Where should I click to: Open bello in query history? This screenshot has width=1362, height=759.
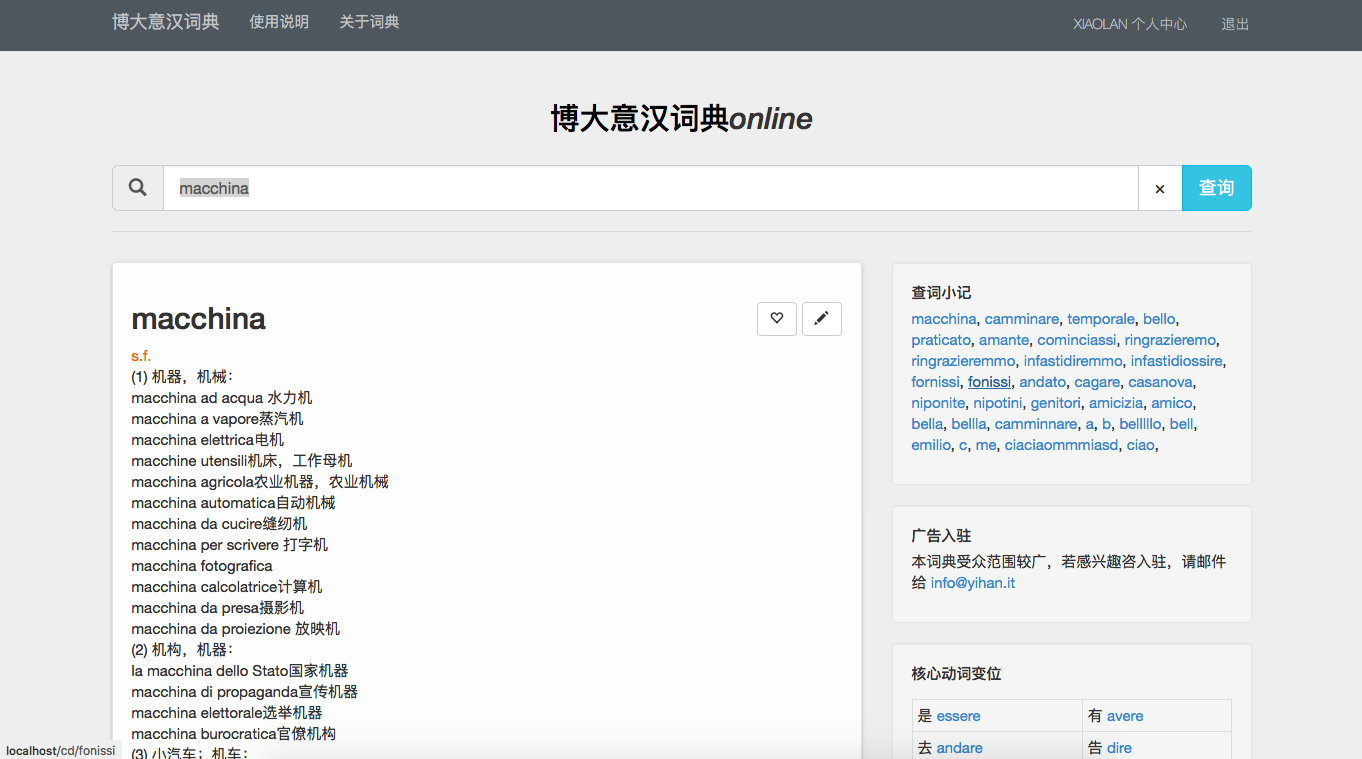pyautogui.click(x=1160, y=319)
